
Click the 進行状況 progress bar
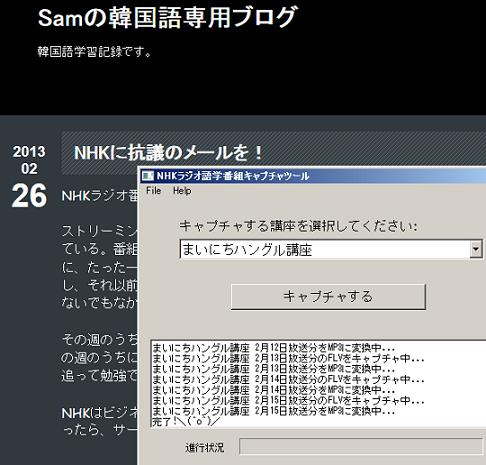click(x=361, y=446)
